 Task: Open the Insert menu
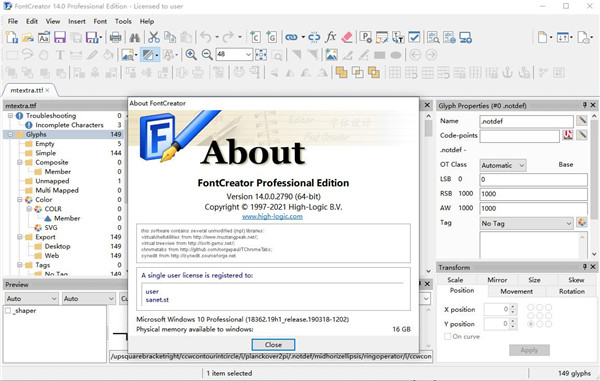(x=77, y=21)
